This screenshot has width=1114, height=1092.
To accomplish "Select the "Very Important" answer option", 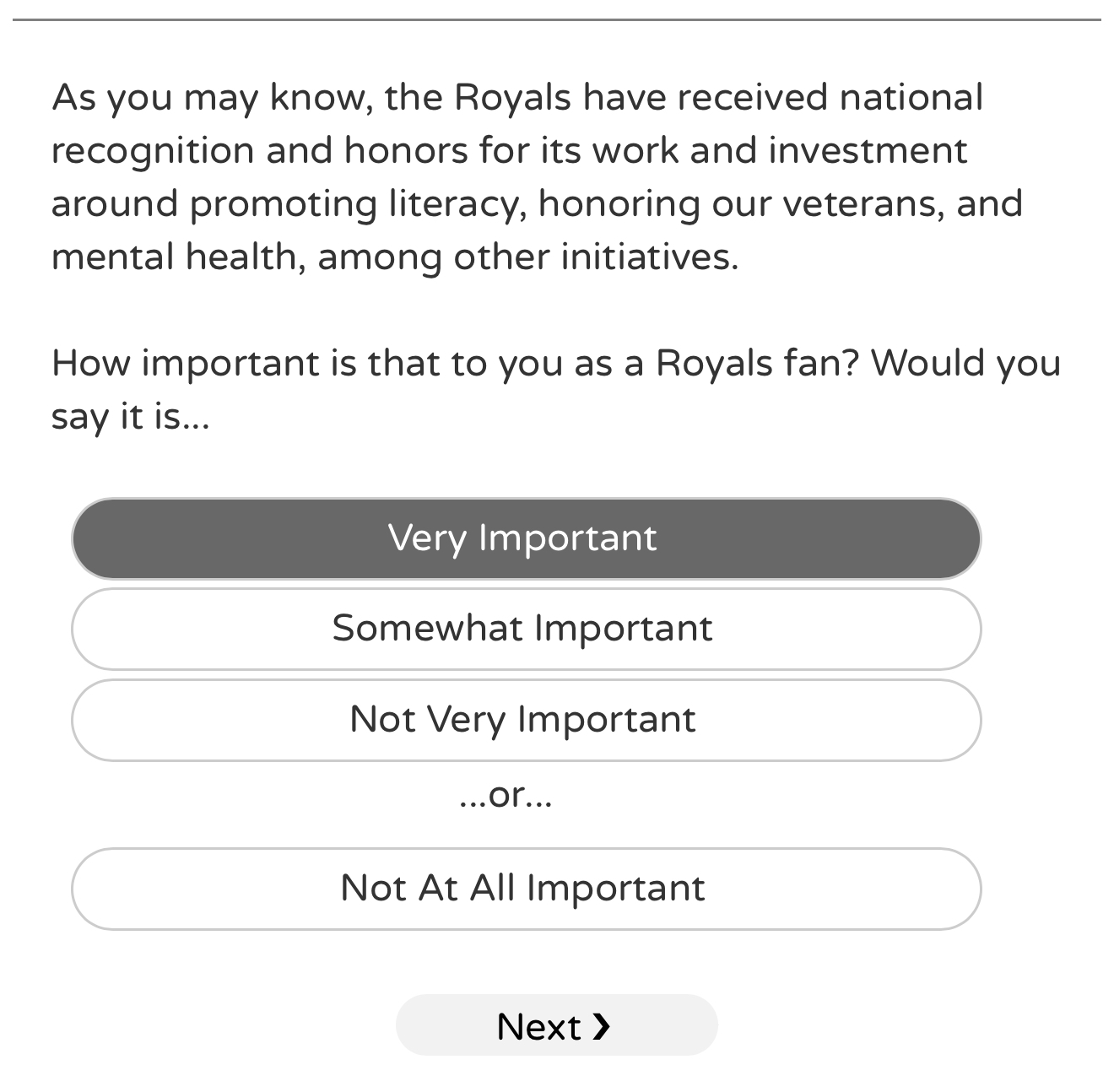I will 525,538.
